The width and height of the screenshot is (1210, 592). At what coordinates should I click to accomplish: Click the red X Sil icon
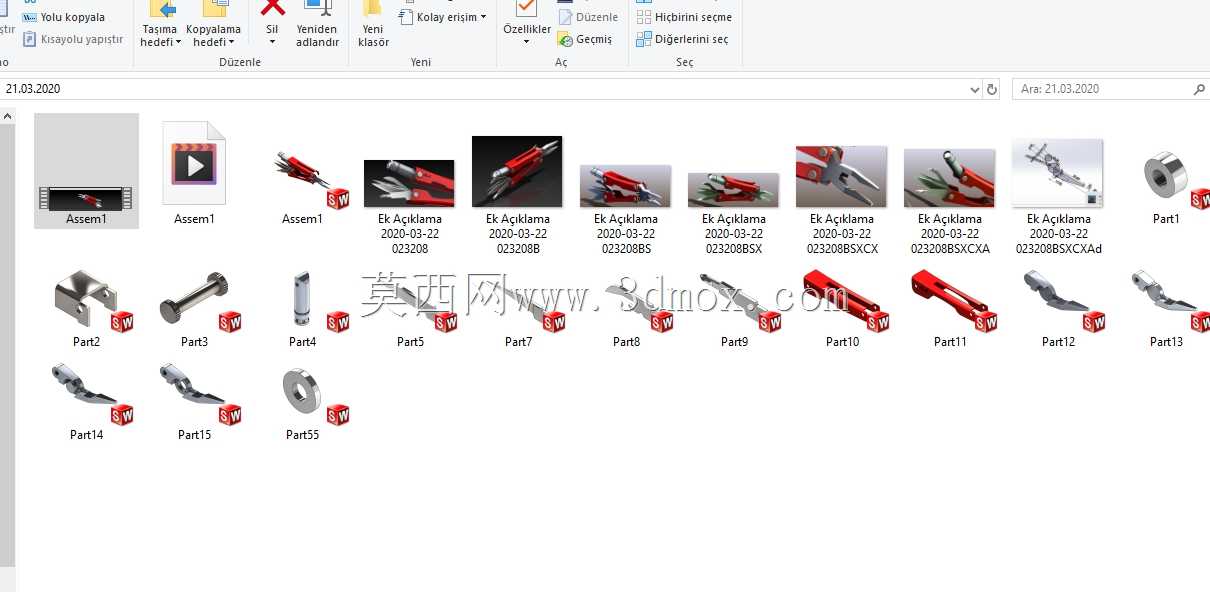pos(272,7)
